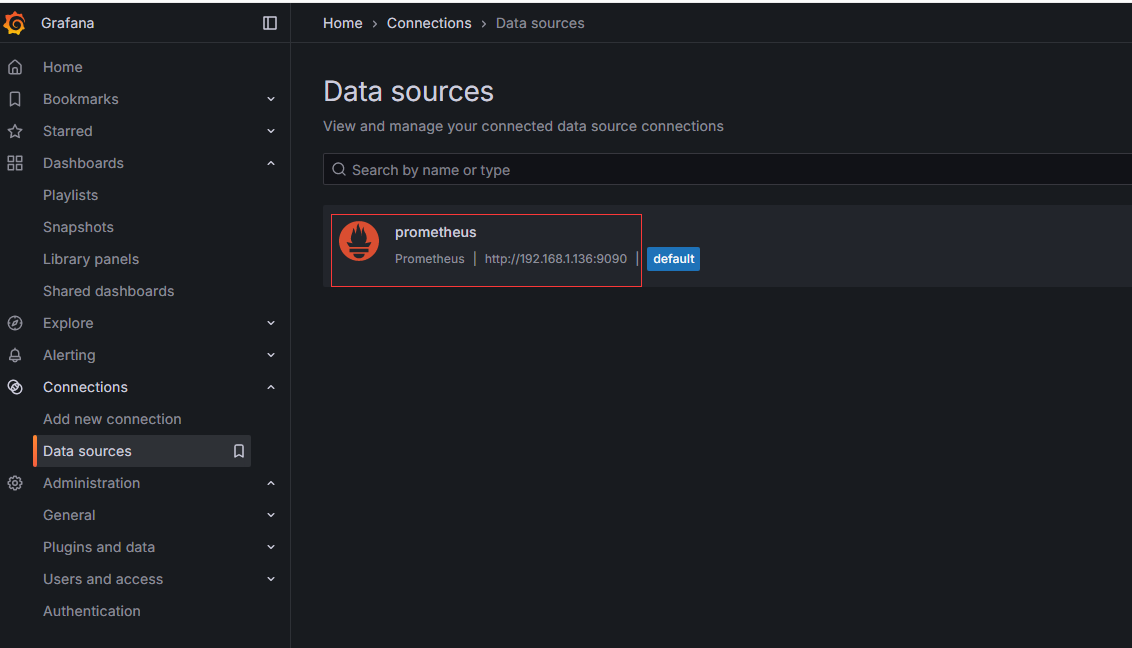
Task: Click the dock menu sidebar icon
Action: [x=270, y=23]
